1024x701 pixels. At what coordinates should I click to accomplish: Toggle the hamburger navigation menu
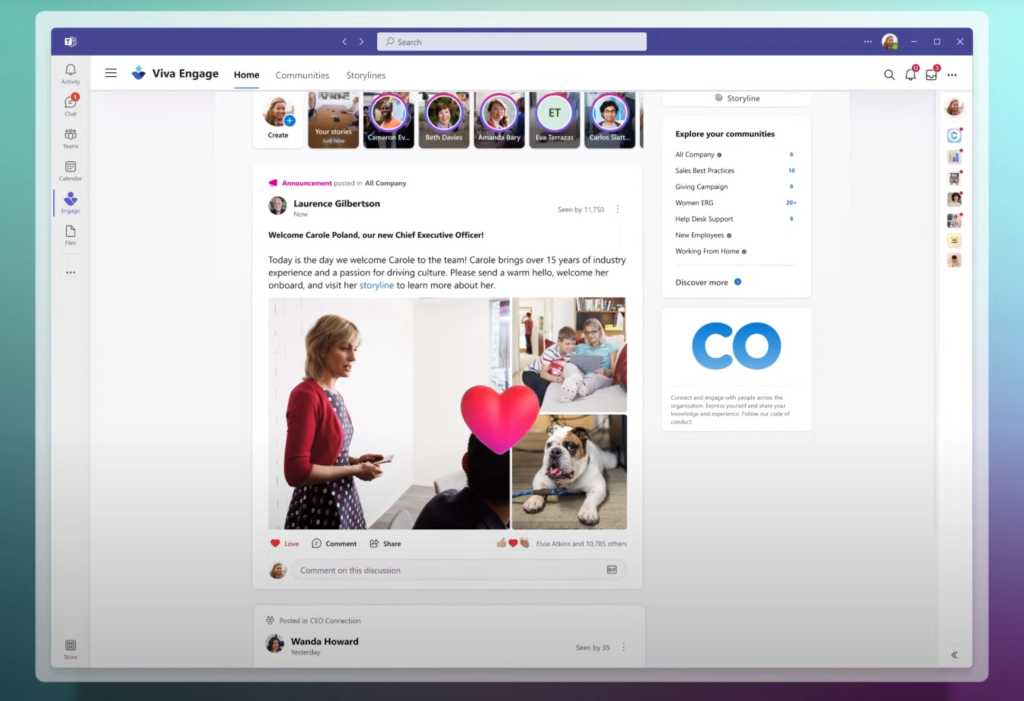111,74
